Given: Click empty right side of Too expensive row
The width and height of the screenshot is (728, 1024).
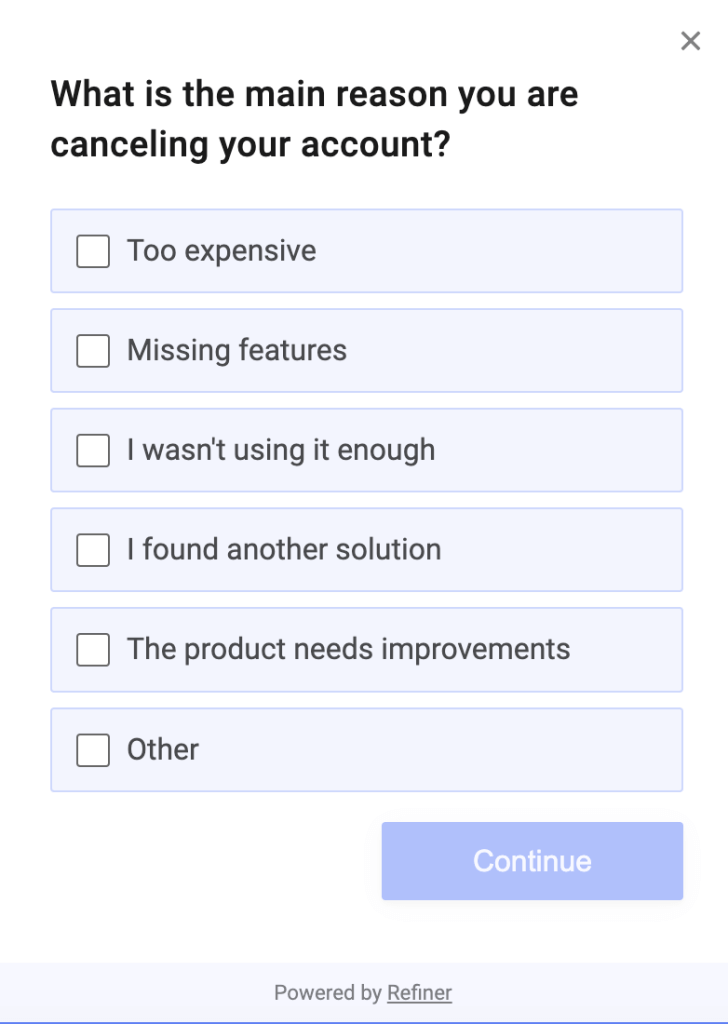Looking at the screenshot, I should coord(520,251).
